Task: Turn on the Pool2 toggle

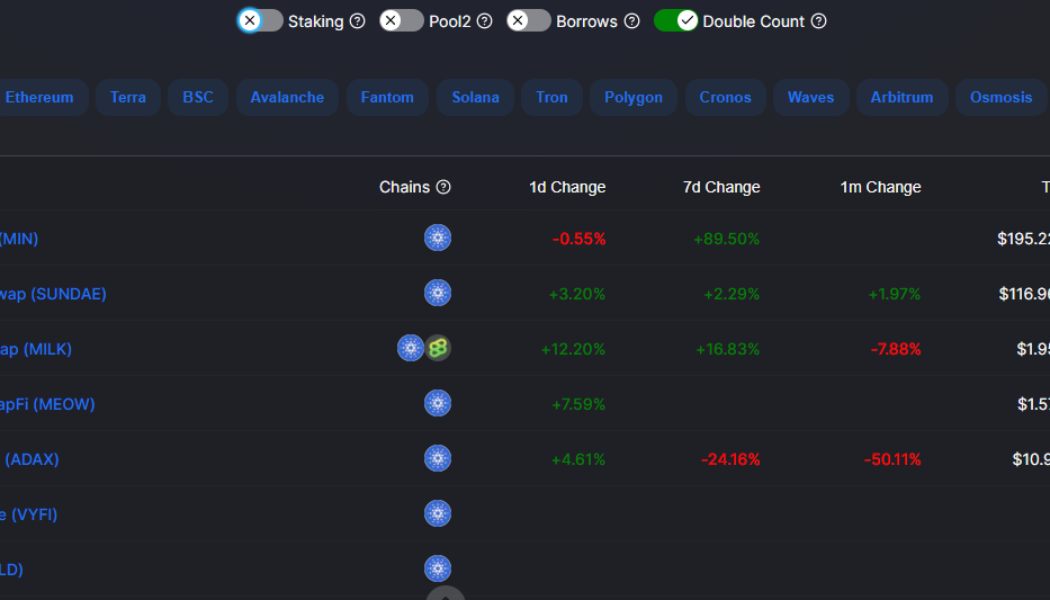Action: 402,21
